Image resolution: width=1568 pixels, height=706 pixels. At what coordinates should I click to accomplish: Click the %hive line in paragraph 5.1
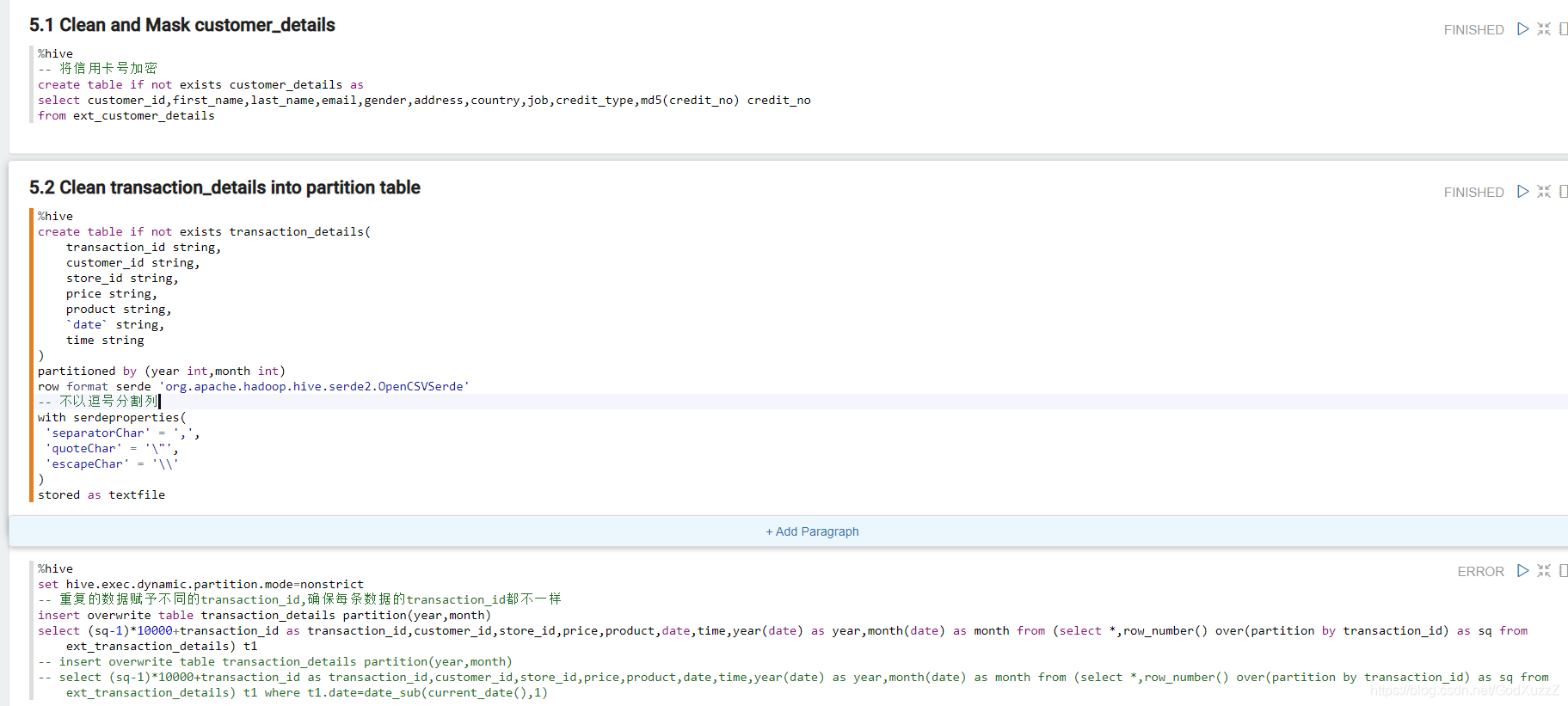coord(55,54)
